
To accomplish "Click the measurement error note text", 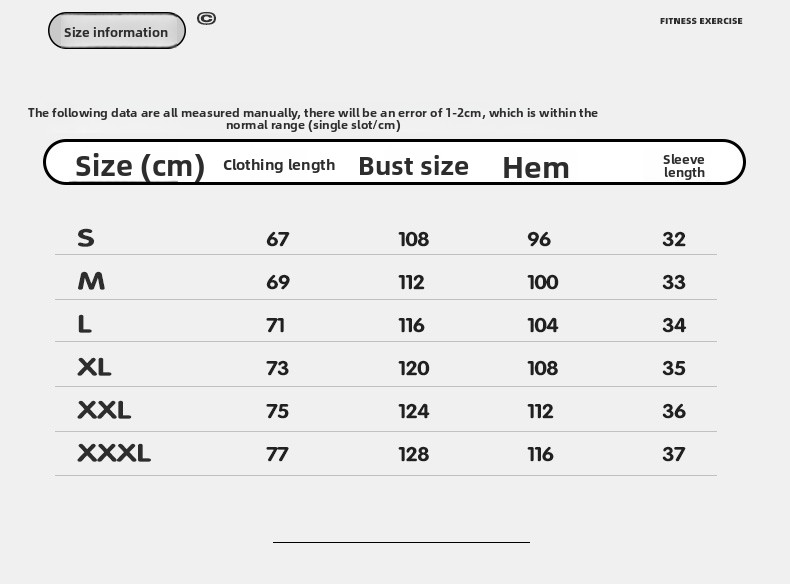I will 313,119.
